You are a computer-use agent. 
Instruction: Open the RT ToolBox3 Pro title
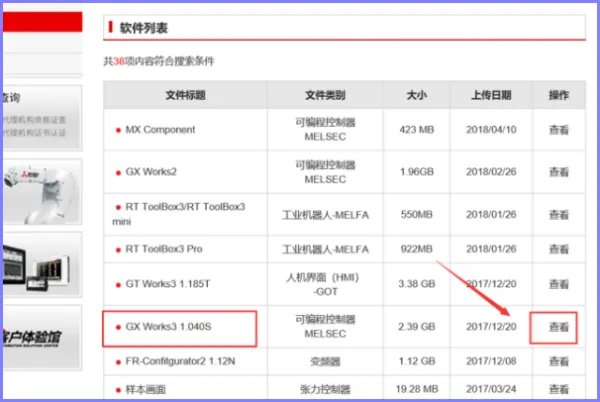tap(164, 249)
